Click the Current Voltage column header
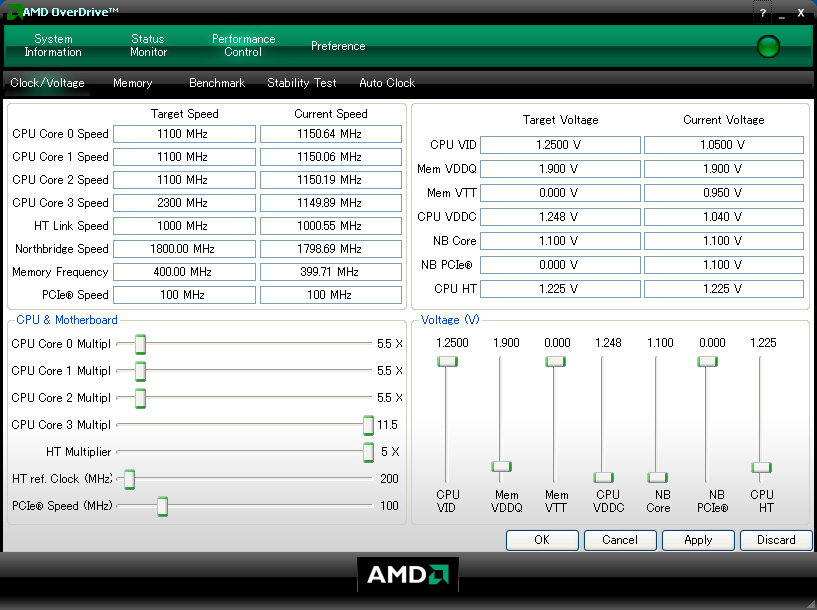This screenshot has width=817, height=610. click(724, 120)
